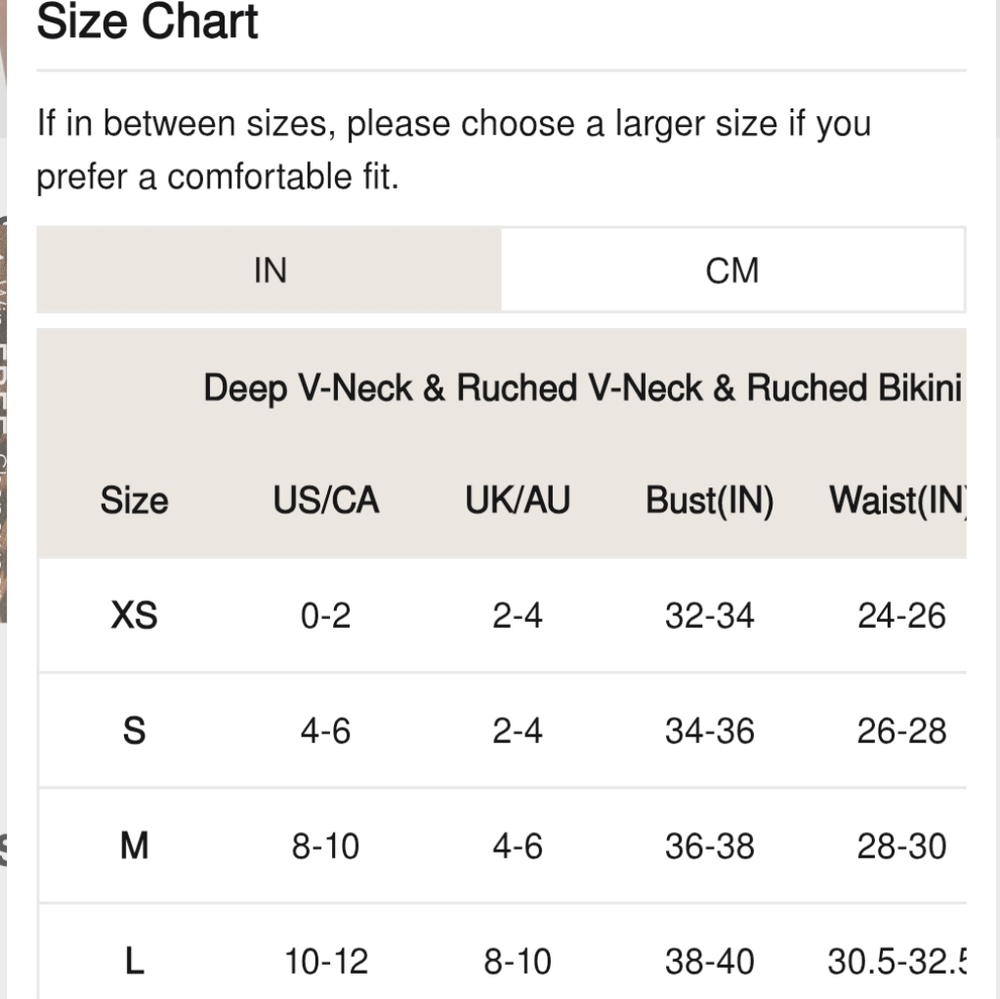
Task: Click the US/CA column header
Action: (326, 500)
